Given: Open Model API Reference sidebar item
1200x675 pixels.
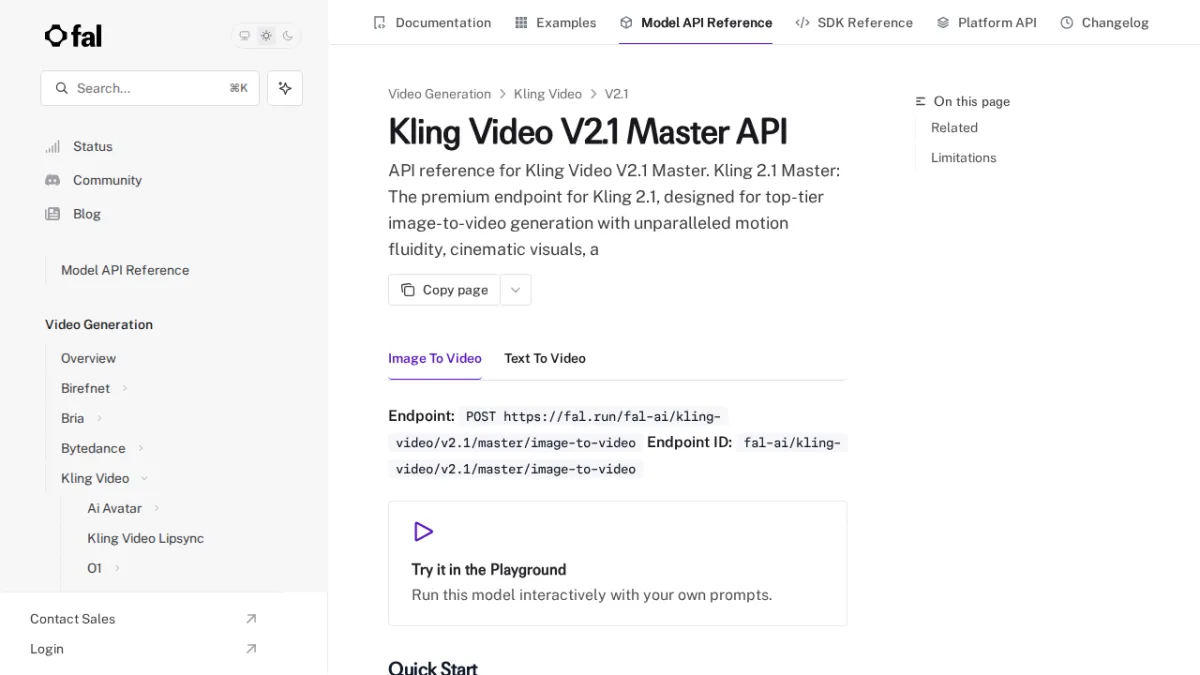Looking at the screenshot, I should pyautogui.click(x=125, y=270).
